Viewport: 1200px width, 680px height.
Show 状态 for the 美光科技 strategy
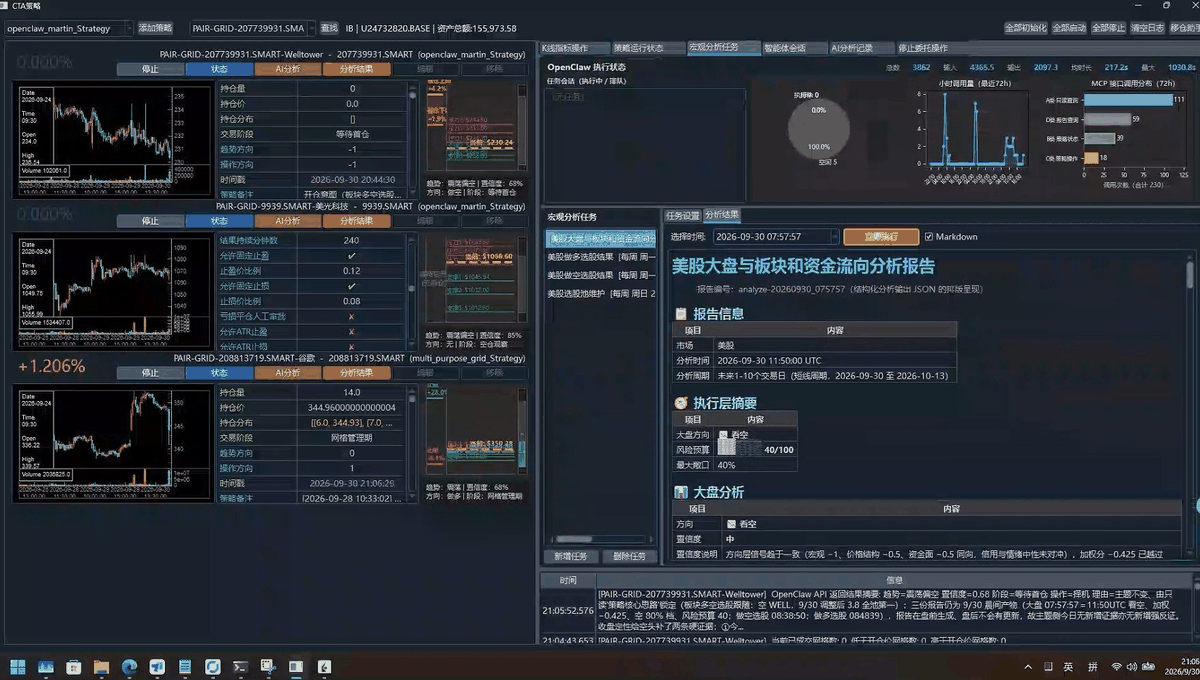[x=219, y=221]
